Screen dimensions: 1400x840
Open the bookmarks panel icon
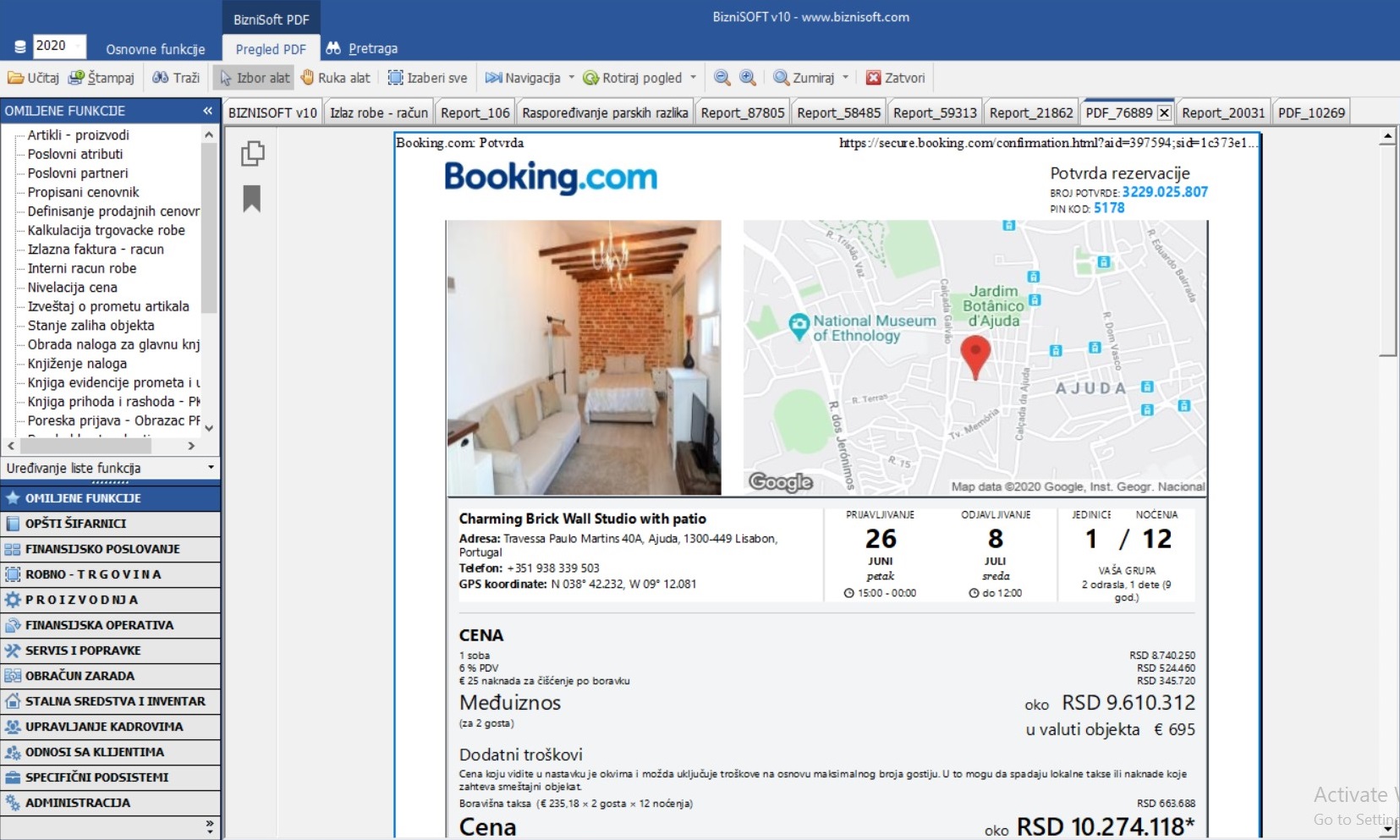[251, 199]
